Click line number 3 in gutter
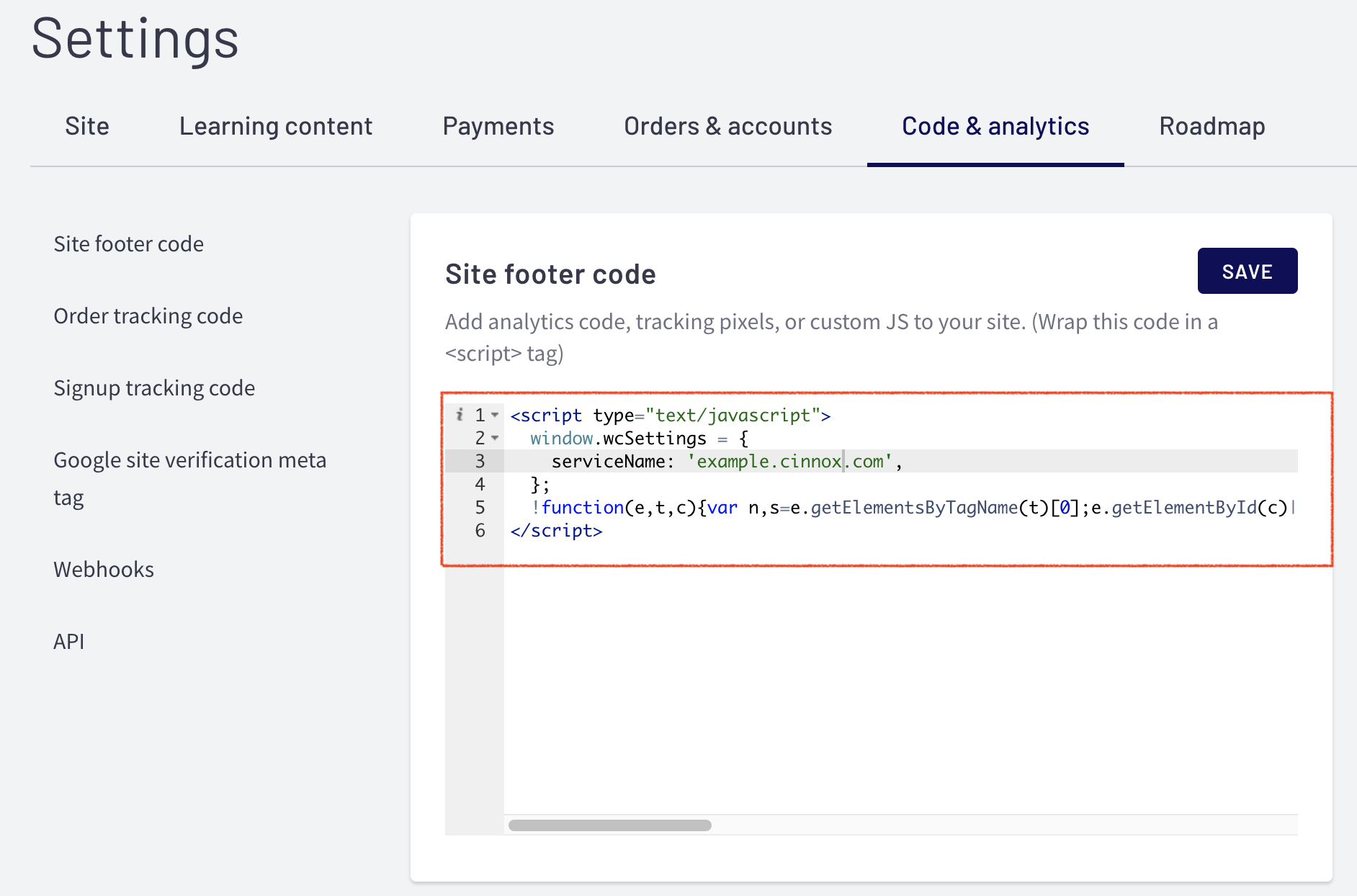Screen dimensions: 1357x896 [480, 462]
